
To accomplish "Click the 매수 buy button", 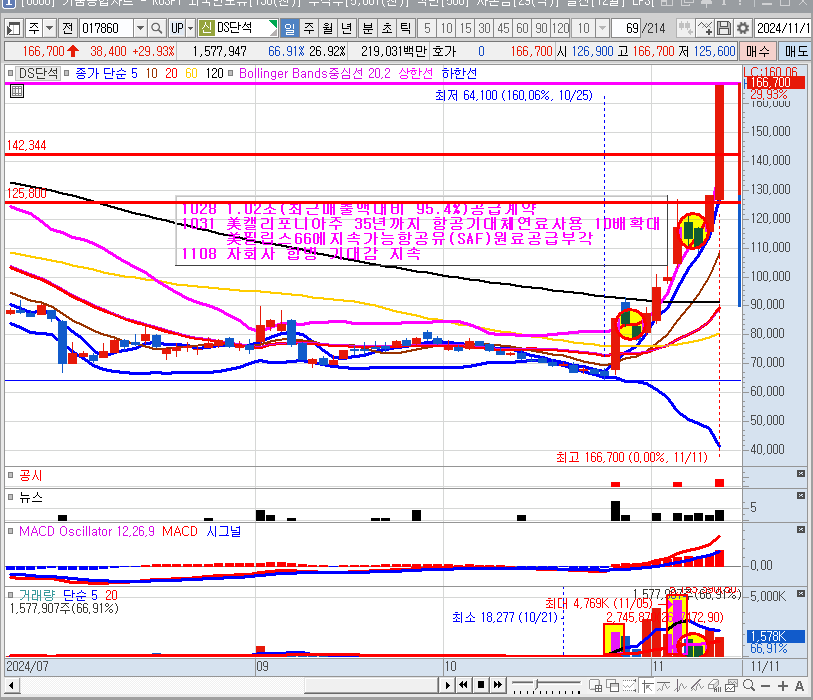I will coord(757,50).
